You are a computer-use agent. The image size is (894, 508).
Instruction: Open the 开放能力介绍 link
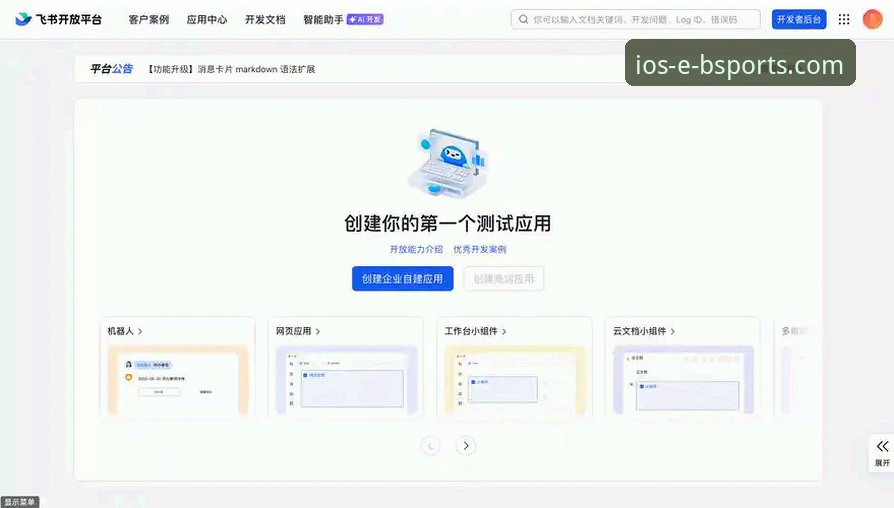(x=416, y=249)
